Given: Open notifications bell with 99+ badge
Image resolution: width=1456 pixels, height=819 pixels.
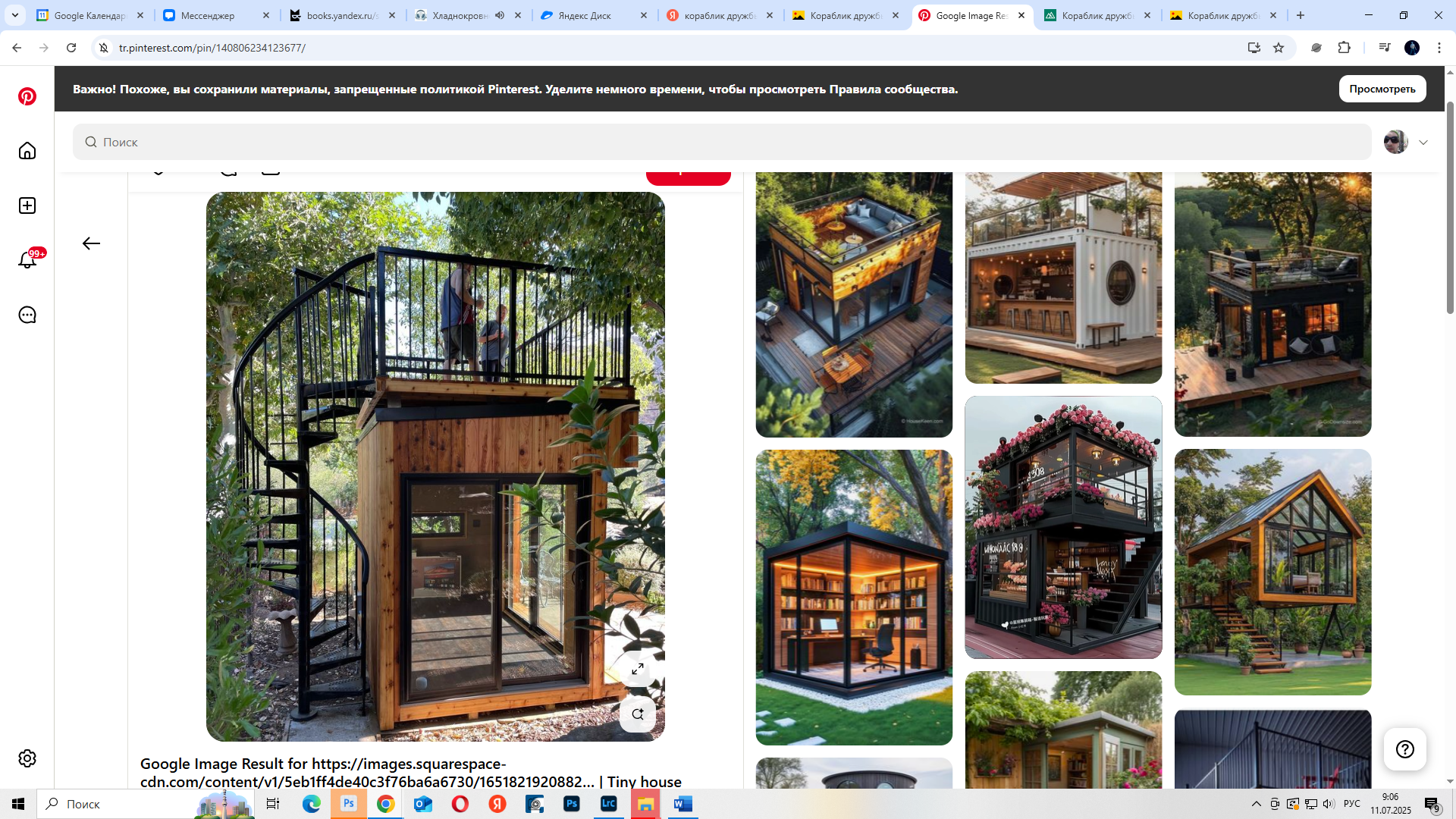Looking at the screenshot, I should click(28, 259).
